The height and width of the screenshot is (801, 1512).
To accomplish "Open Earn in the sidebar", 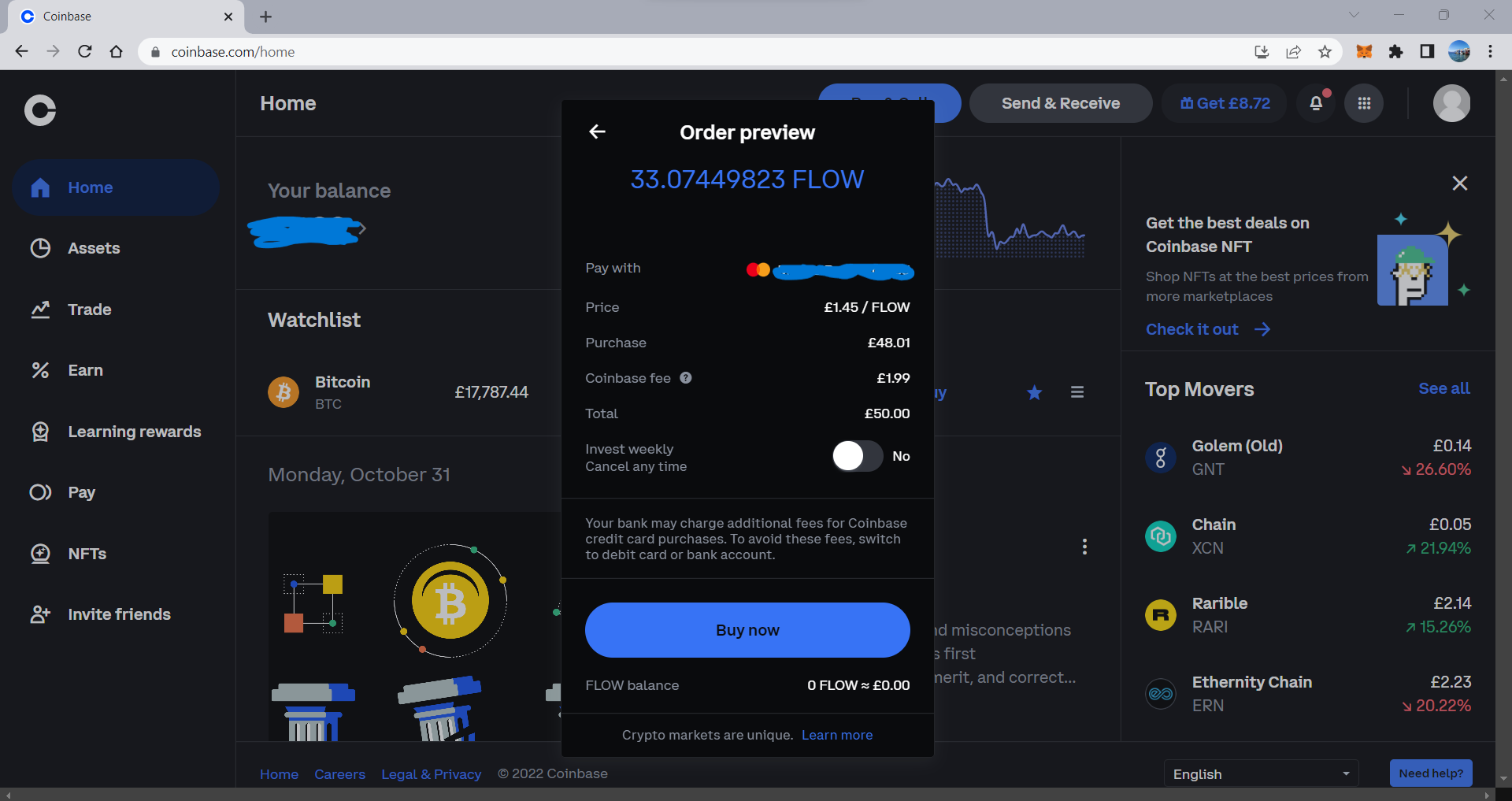I will click(116, 370).
